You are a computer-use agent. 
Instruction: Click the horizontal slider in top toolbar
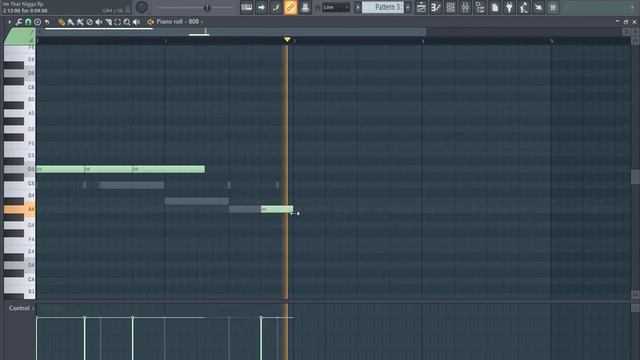point(195,7)
